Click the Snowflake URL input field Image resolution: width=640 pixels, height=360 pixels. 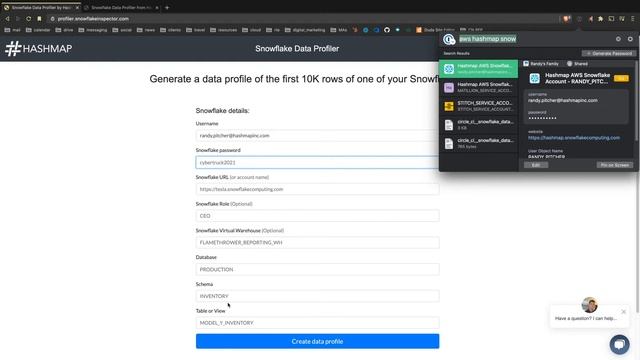tap(317, 189)
